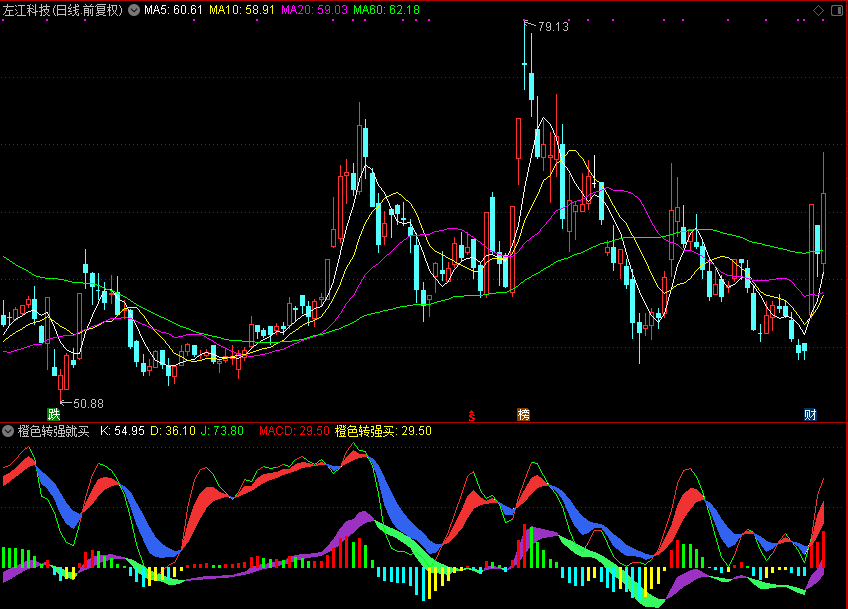Open the green 跌 marker on the chart
Screen dimensions: 848x609
54,414
